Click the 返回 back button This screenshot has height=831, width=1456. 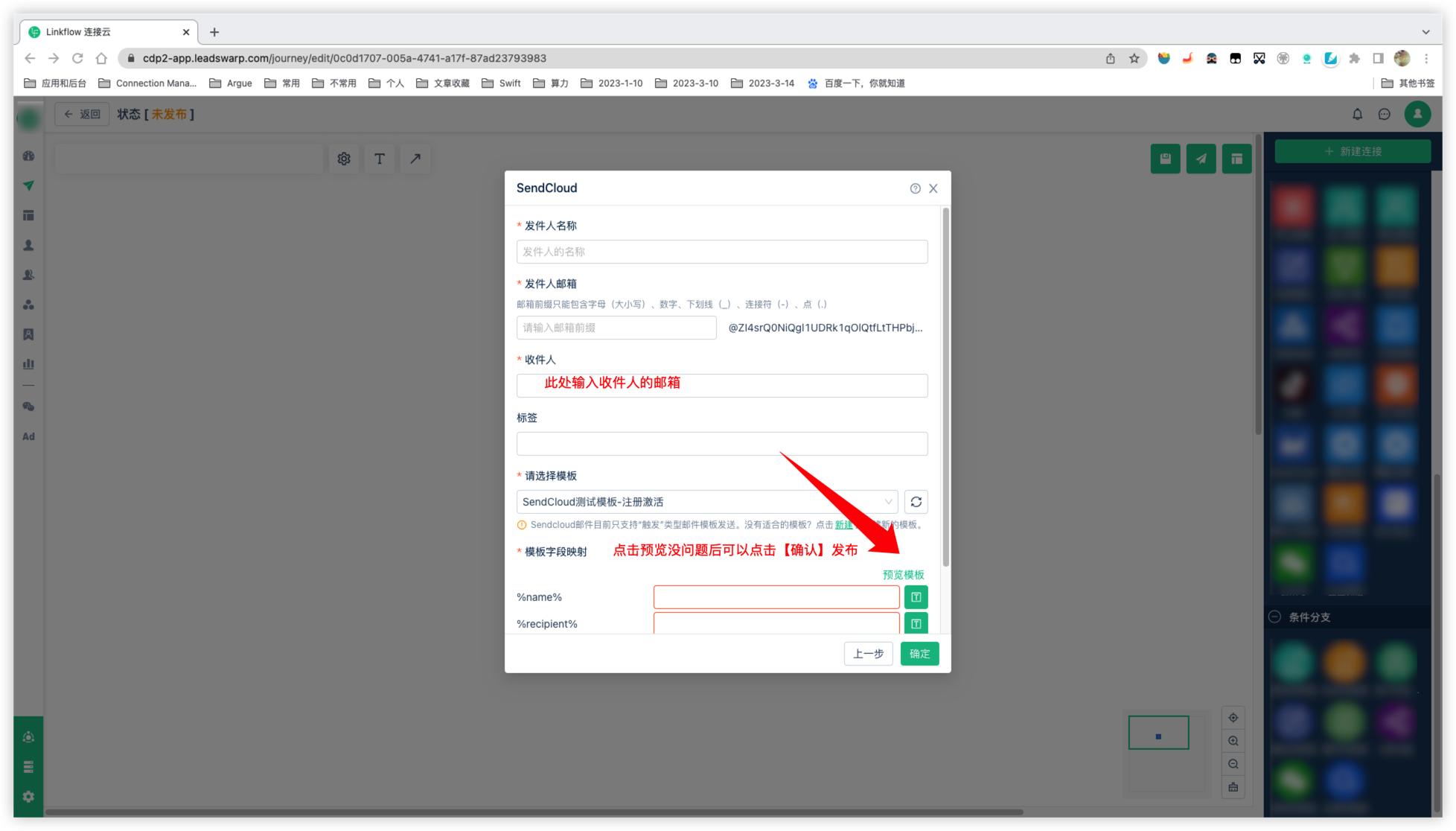[82, 114]
